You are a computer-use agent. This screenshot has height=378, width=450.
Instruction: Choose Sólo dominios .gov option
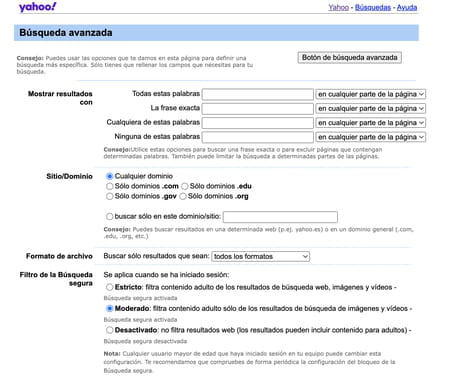click(109, 196)
